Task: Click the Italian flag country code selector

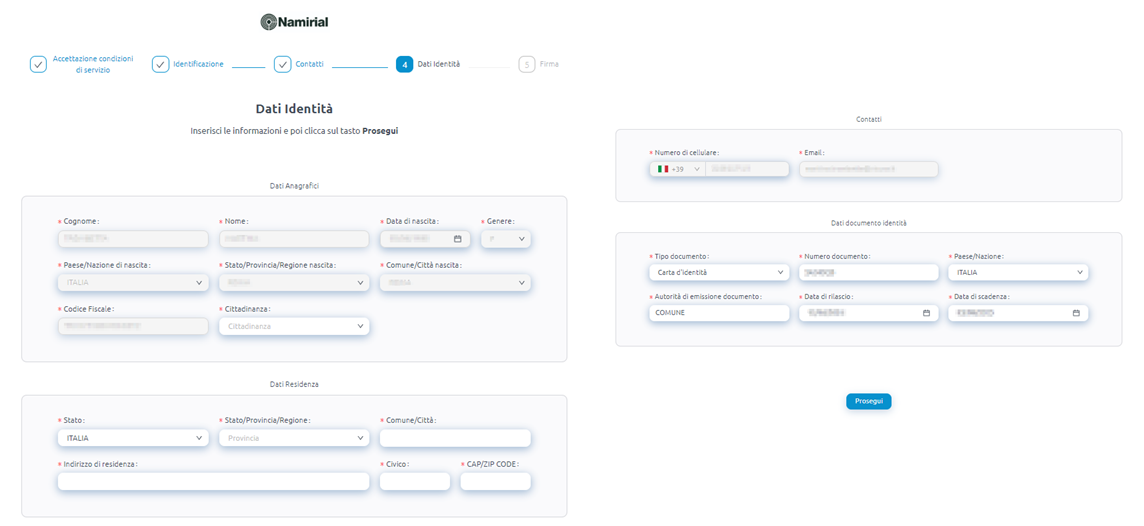Action: (678, 169)
